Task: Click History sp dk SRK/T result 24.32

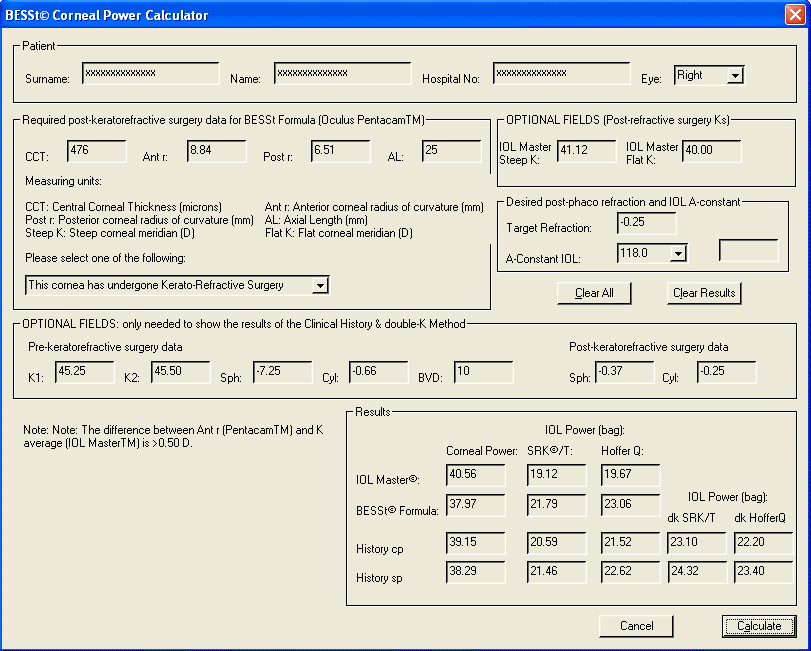Action: tap(697, 572)
